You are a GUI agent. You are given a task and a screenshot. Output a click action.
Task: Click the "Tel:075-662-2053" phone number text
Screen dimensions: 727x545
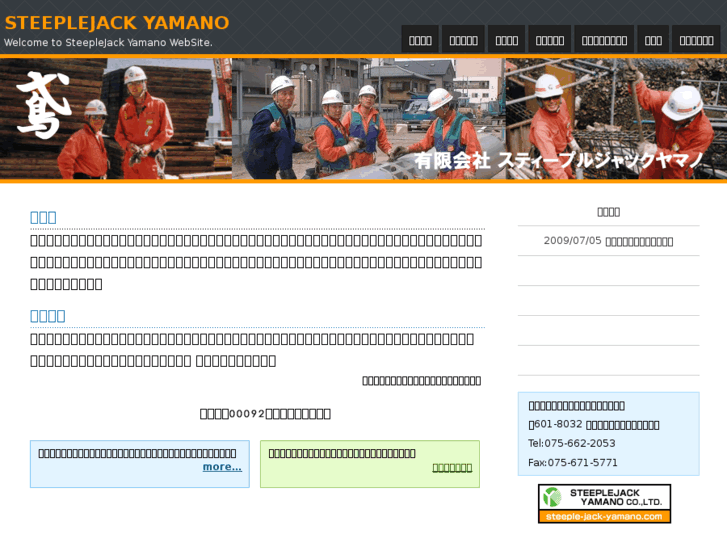[571, 443]
